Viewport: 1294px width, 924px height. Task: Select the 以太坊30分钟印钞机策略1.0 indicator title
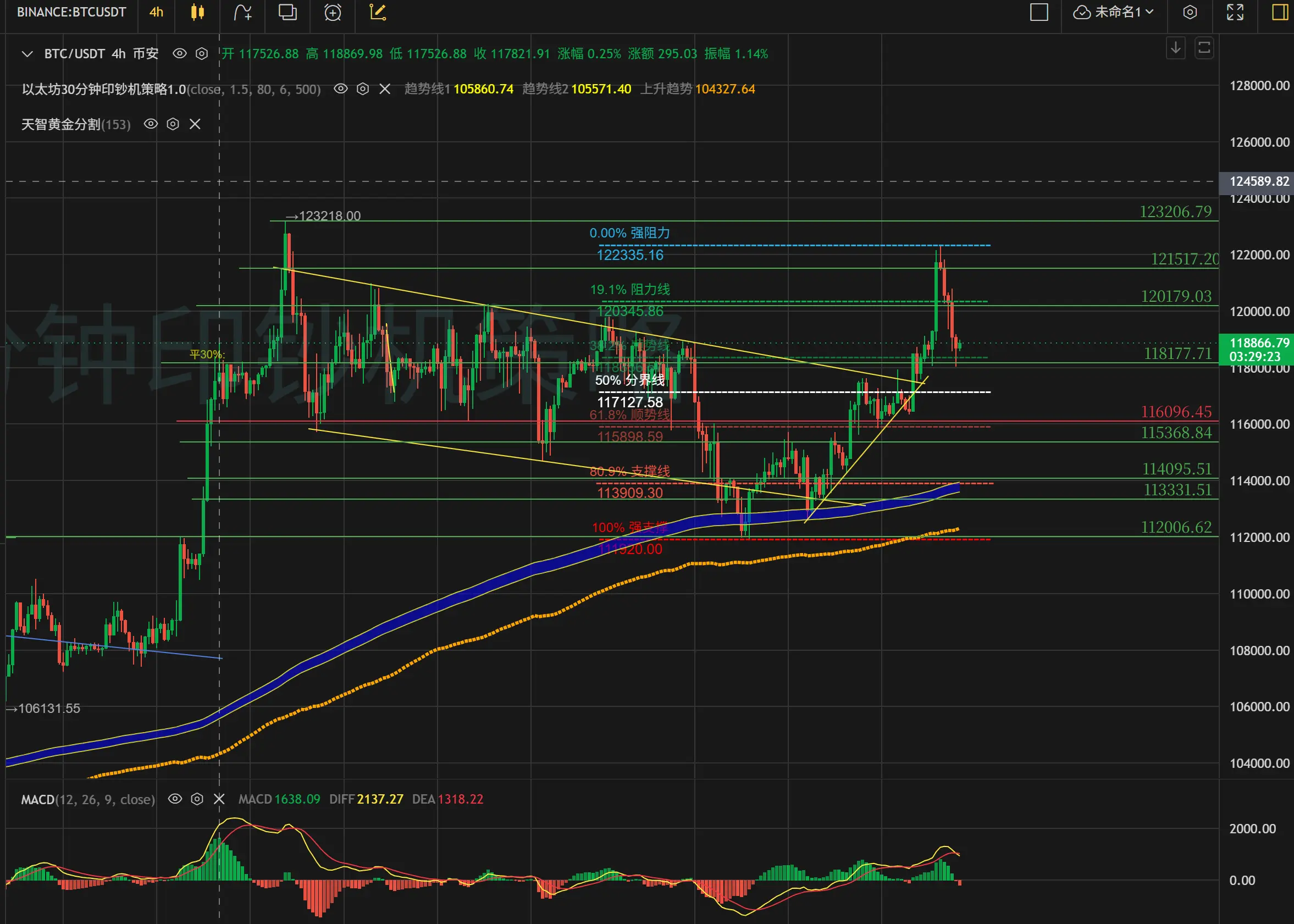104,90
